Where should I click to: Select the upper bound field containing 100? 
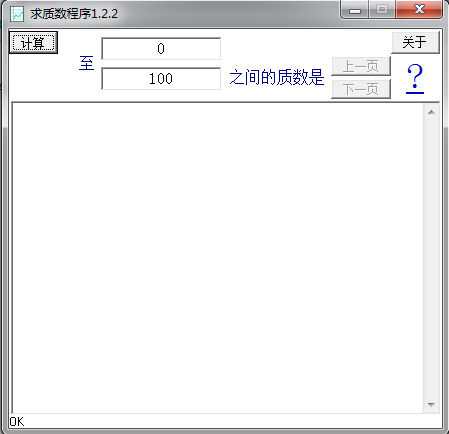[x=161, y=79]
